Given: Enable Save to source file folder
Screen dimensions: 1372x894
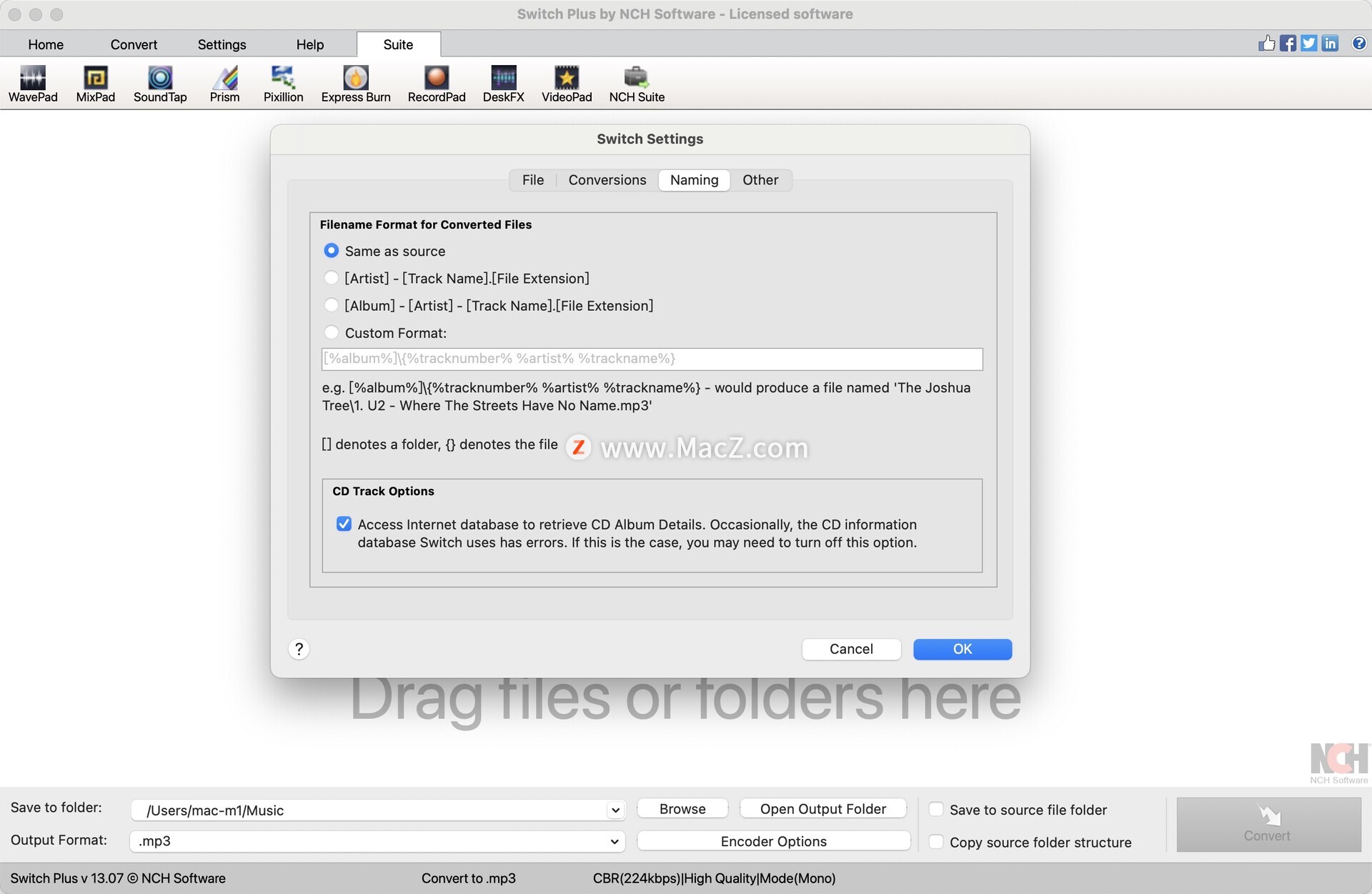Looking at the screenshot, I should (935, 809).
